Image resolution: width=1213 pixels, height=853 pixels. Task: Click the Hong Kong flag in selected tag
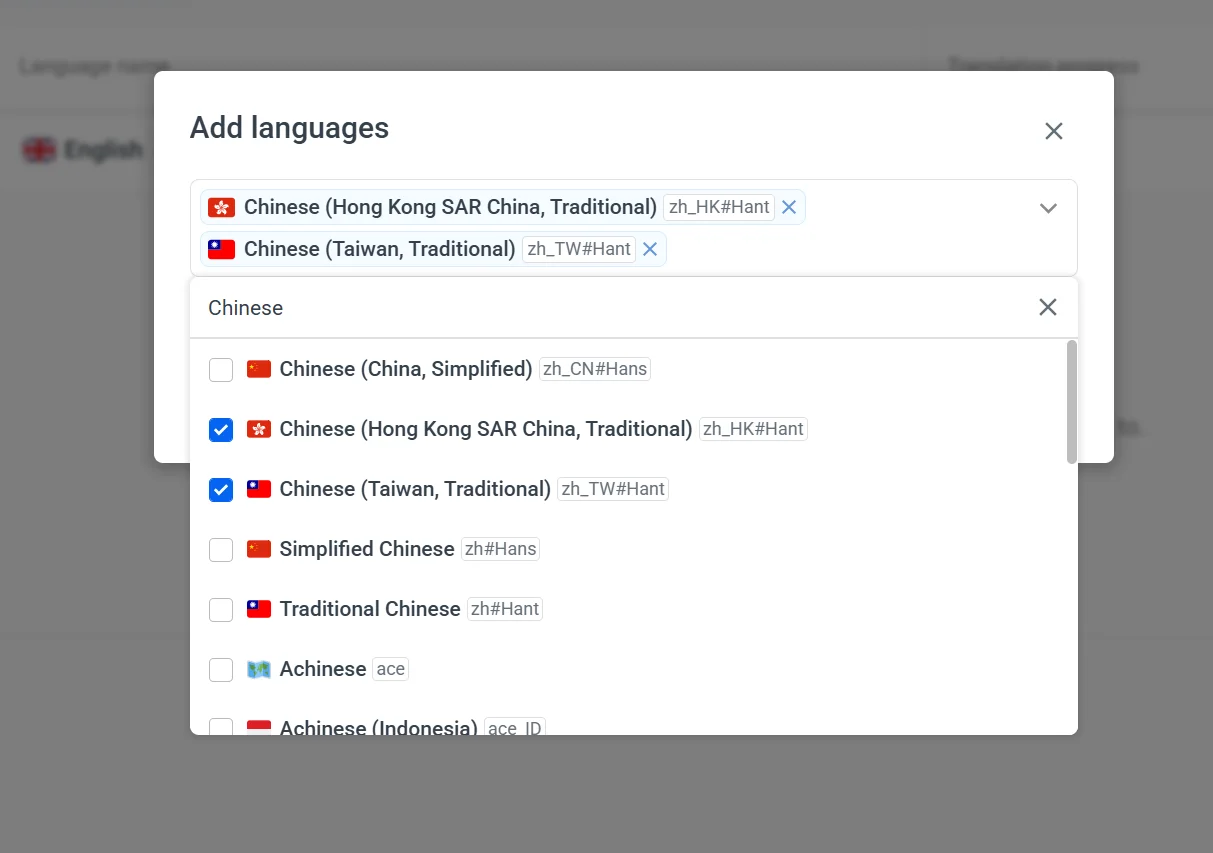pos(222,207)
